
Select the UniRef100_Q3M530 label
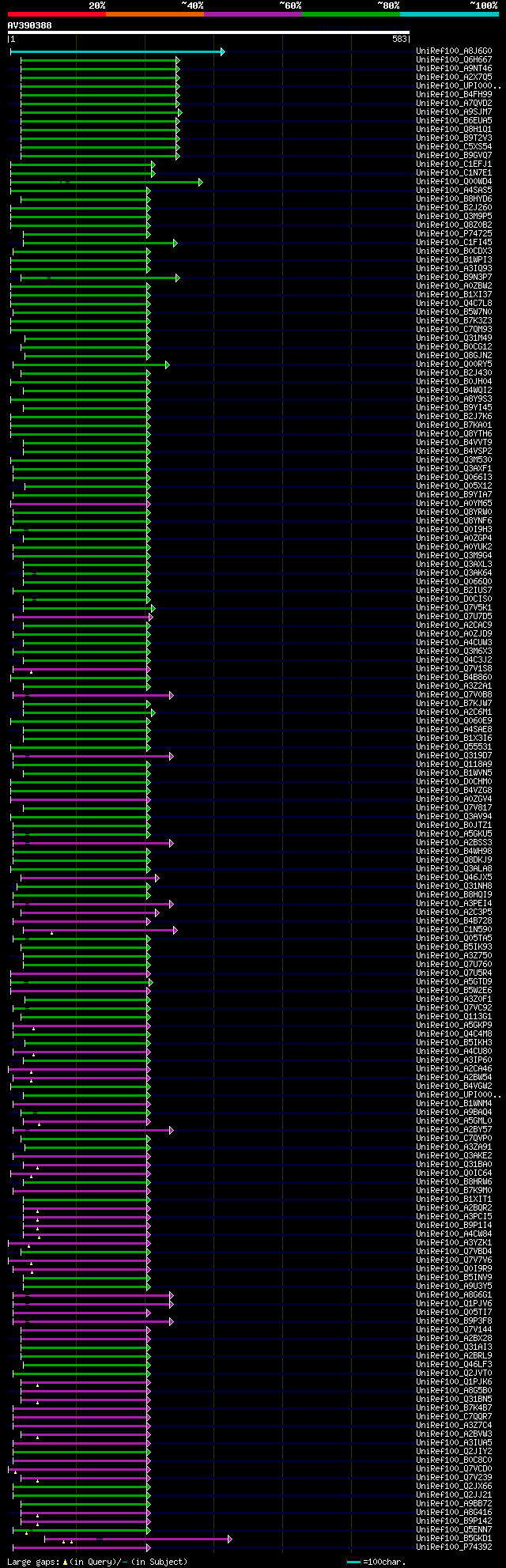coord(453,460)
